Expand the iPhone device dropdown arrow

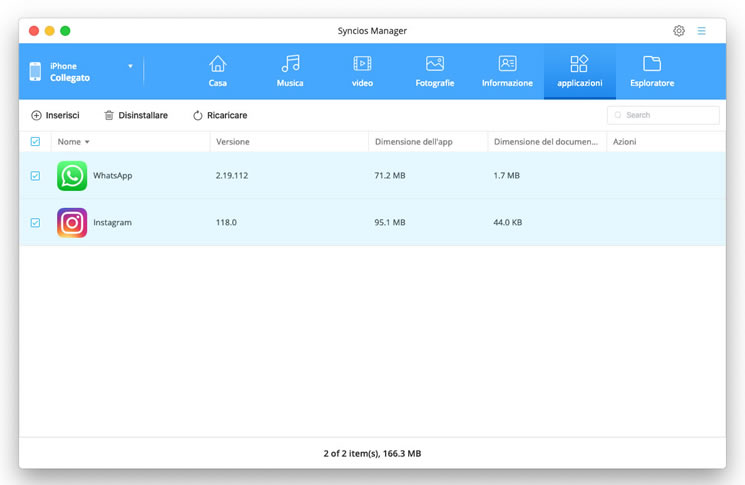click(130, 66)
